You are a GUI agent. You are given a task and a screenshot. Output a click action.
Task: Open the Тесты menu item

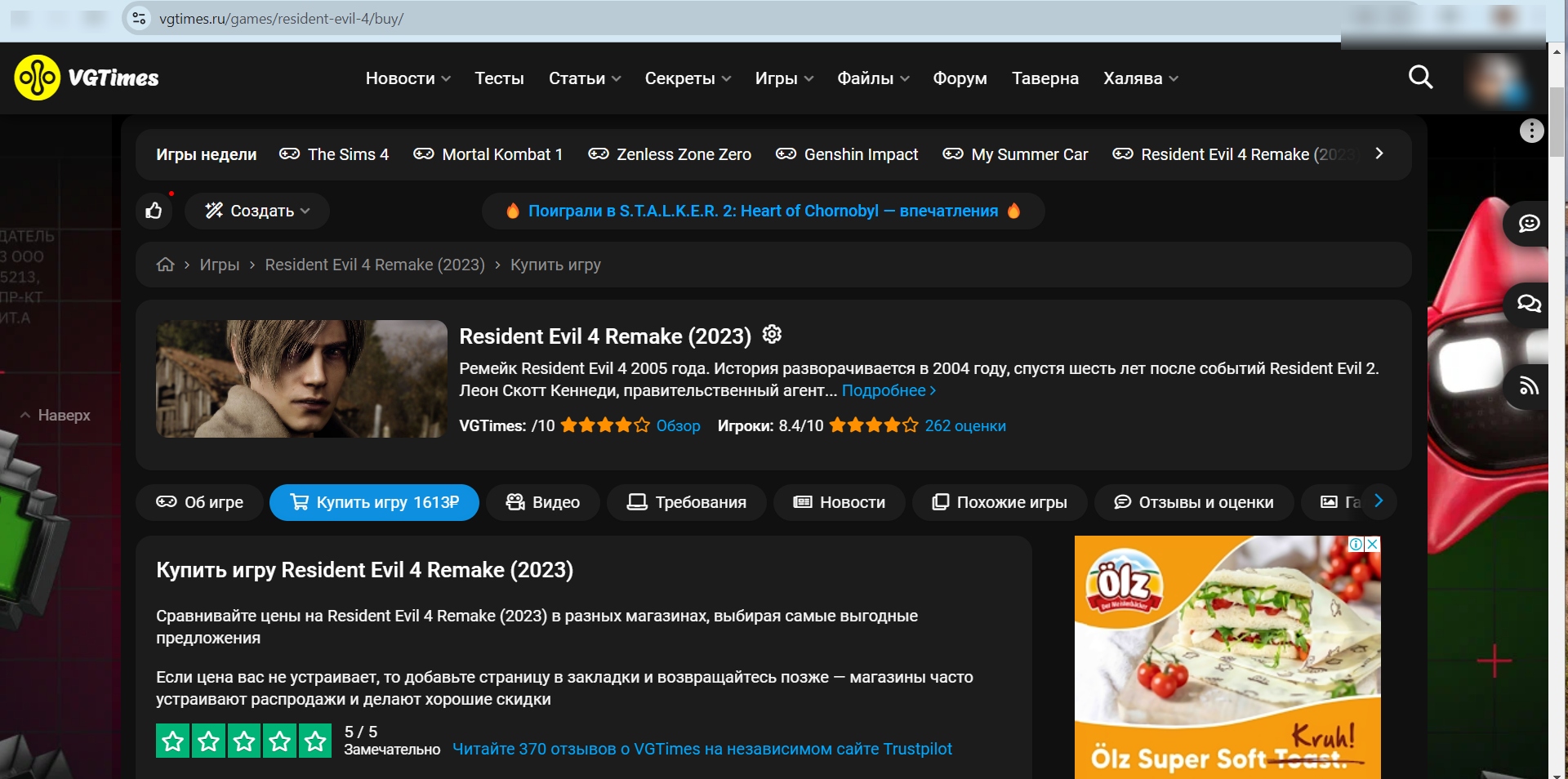click(500, 78)
